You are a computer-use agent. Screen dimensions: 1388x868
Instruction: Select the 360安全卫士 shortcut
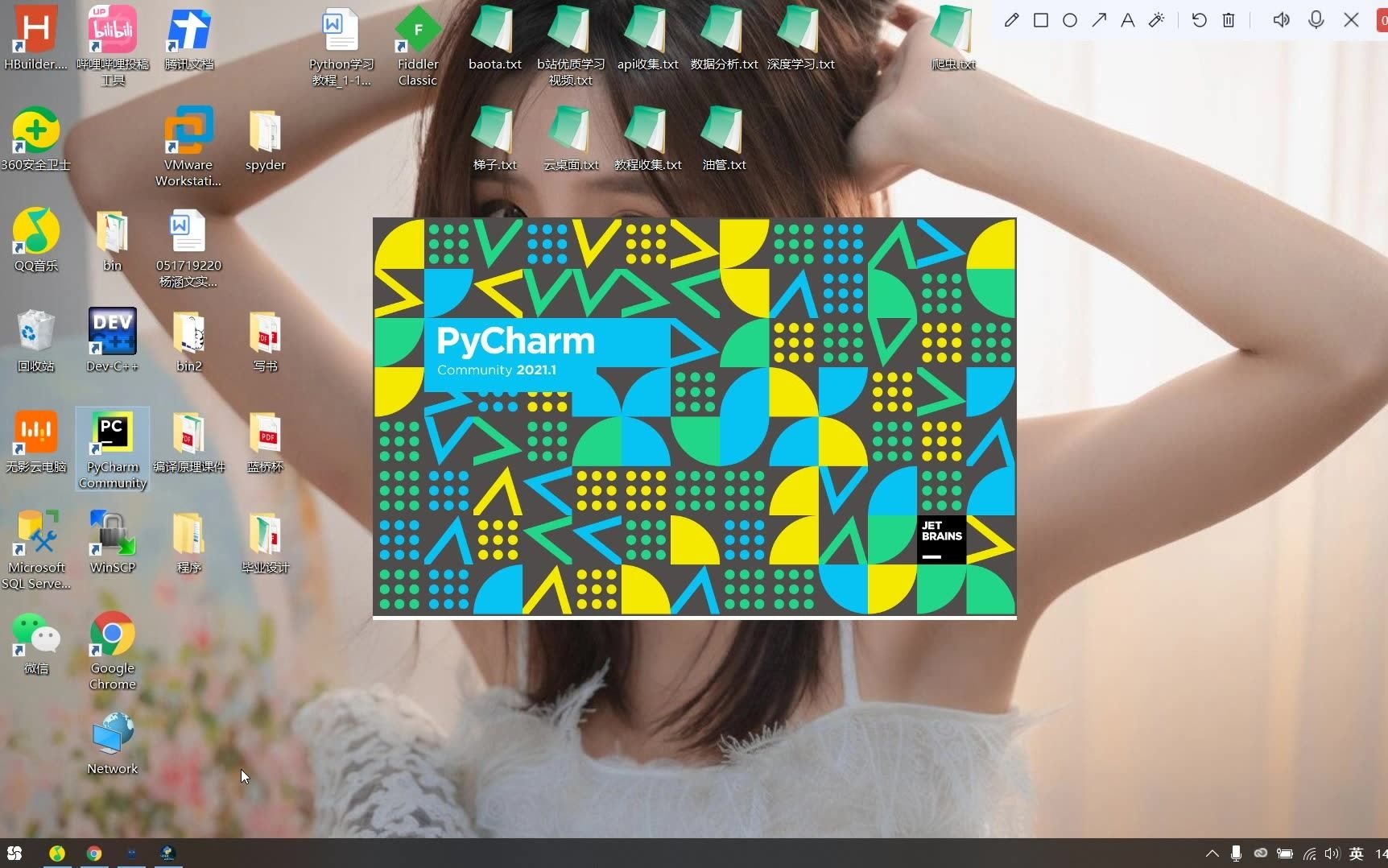click(35, 139)
